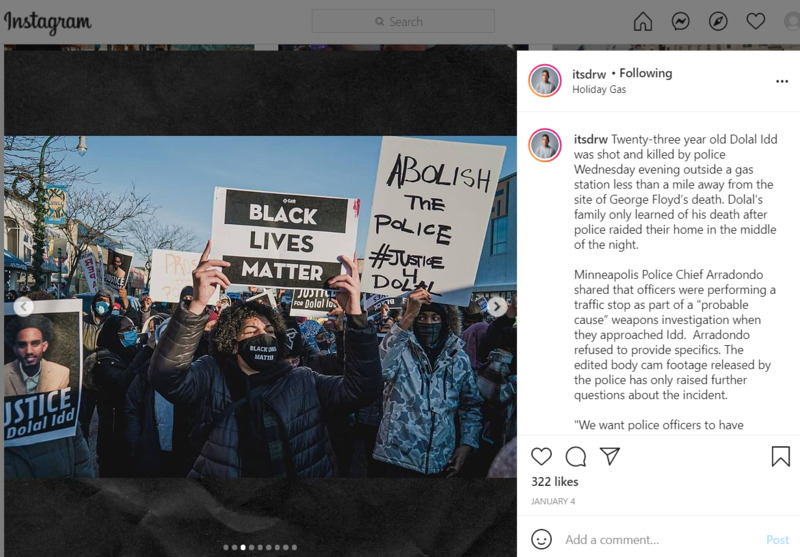Go back to the previous photo with the left arrow

(23, 307)
